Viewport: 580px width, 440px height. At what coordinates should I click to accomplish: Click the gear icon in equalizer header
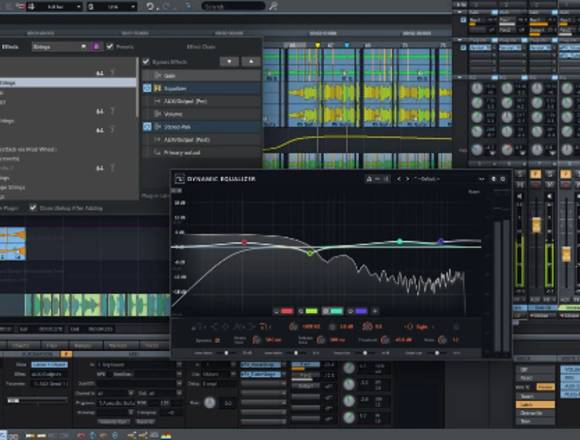pos(503,179)
